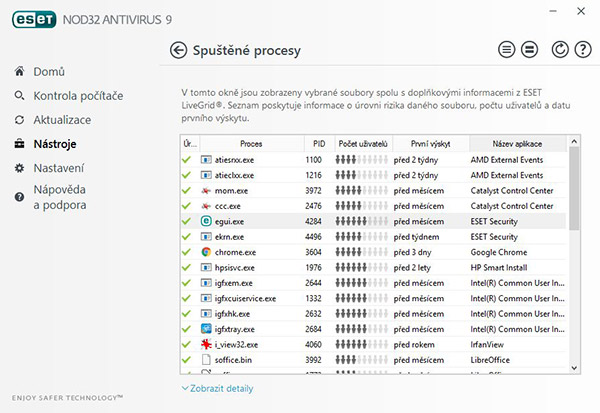The image size is (600, 413).
Task: Select Nástroje in sidebar
Action: 55,144
